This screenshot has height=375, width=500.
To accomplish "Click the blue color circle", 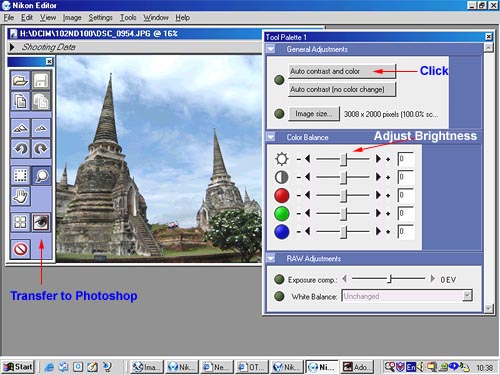I will click(x=282, y=232).
